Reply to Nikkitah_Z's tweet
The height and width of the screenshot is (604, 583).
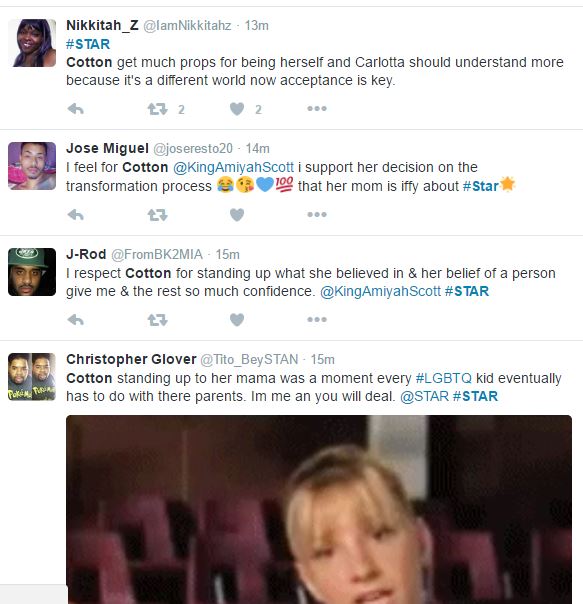[x=76, y=109]
